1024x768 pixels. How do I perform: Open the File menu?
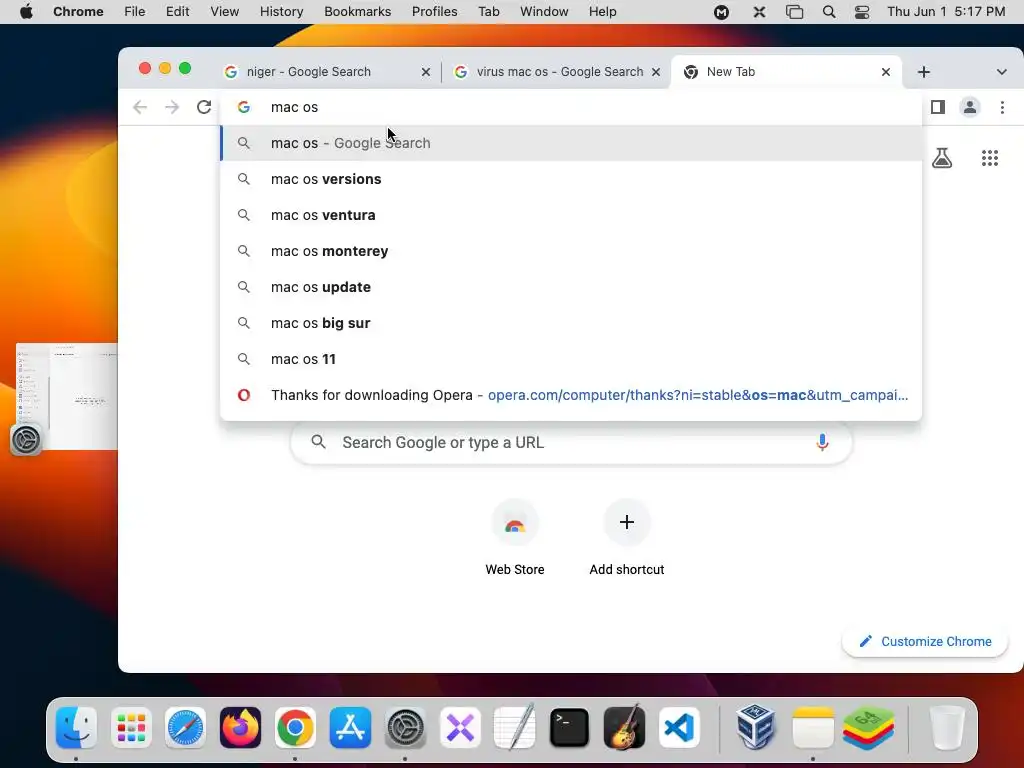135,12
